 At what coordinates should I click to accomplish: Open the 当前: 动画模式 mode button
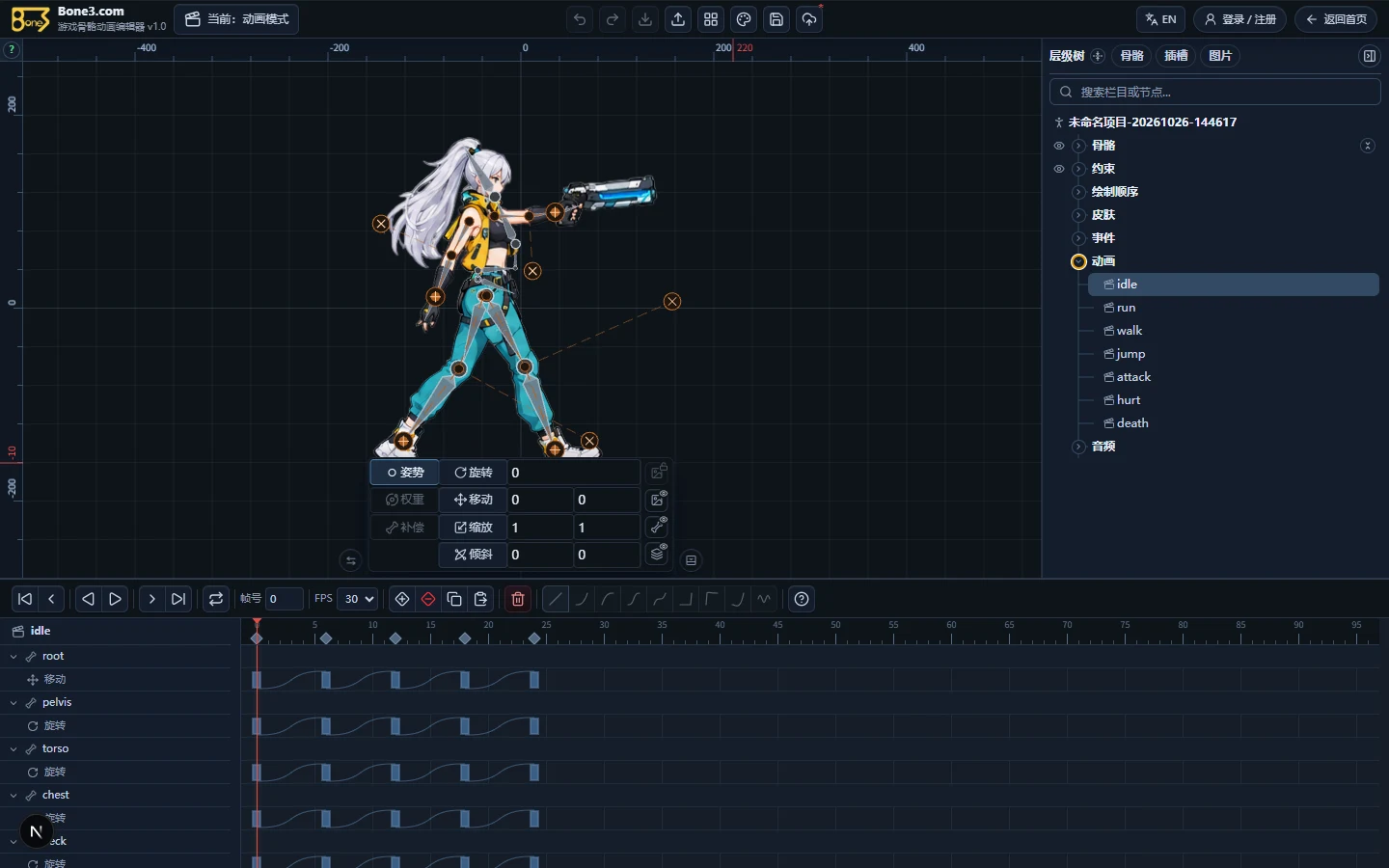[236, 19]
